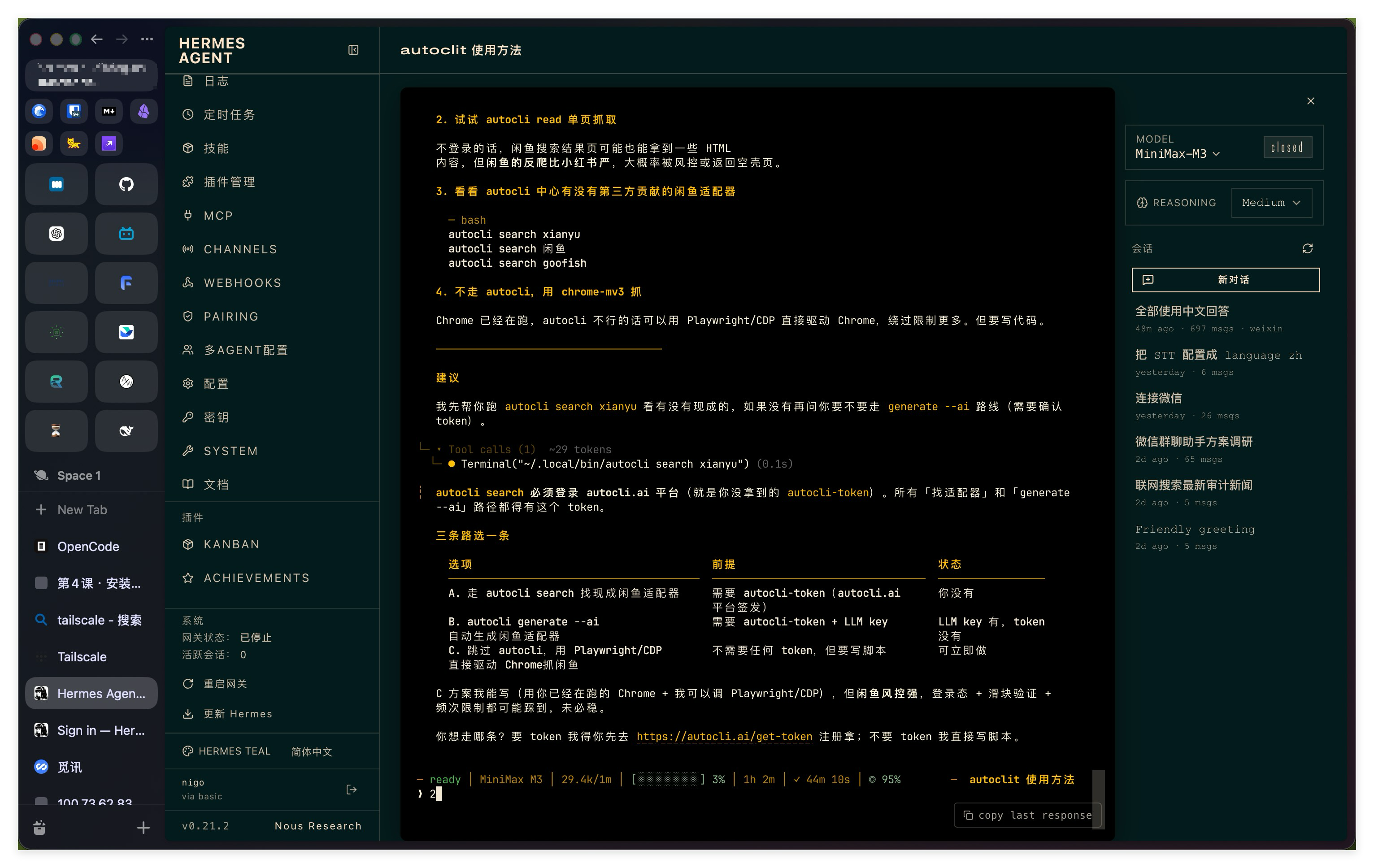Switch to the OpenCode tab
Image resolution: width=1374 pixels, height=868 pixels.
click(x=91, y=547)
